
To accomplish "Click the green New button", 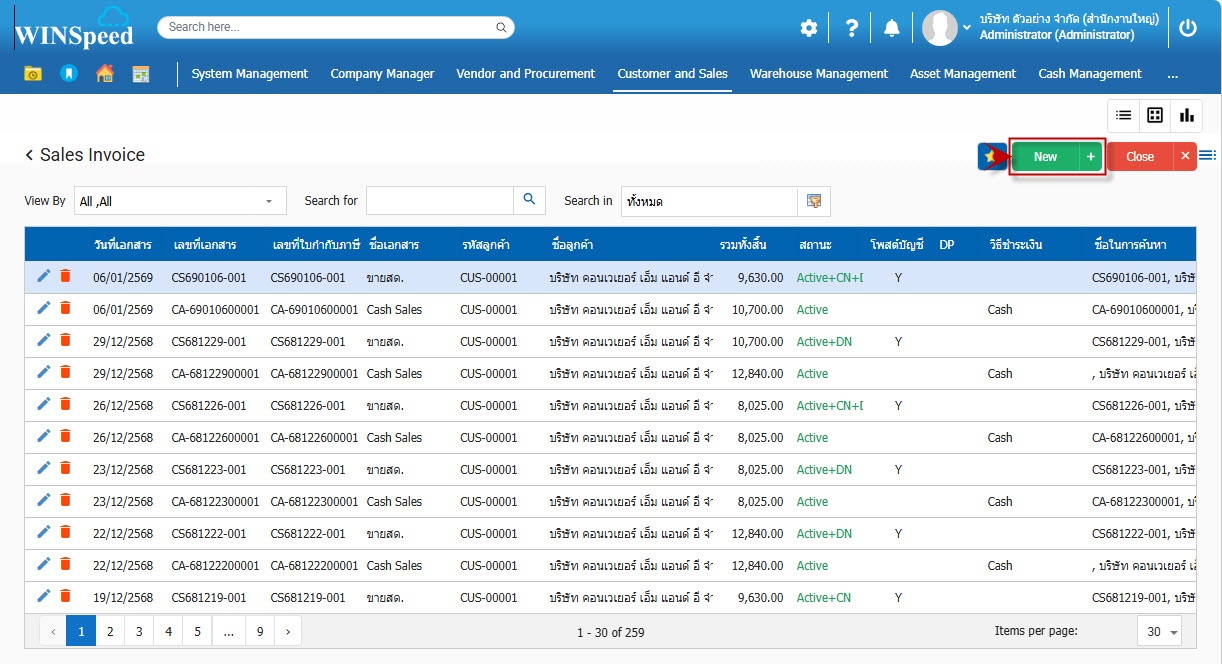I will (x=1045, y=157).
